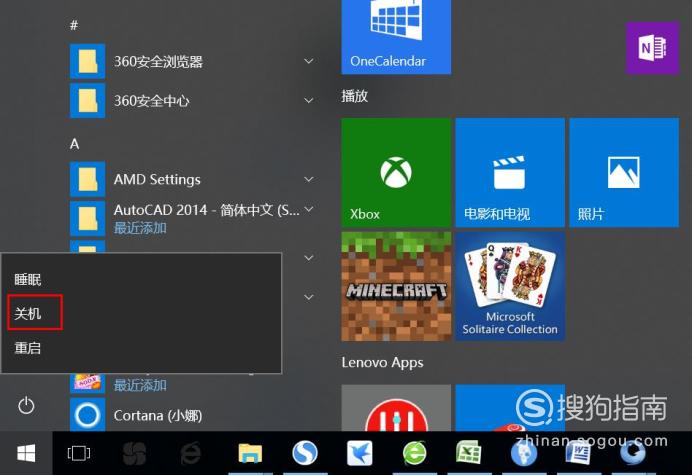Open the blue bird taskbar icon
Image resolution: width=692 pixels, height=475 pixels.
(360, 453)
